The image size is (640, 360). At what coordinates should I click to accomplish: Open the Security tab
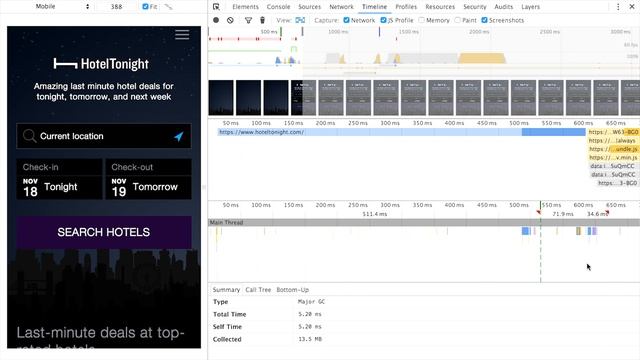click(x=475, y=7)
